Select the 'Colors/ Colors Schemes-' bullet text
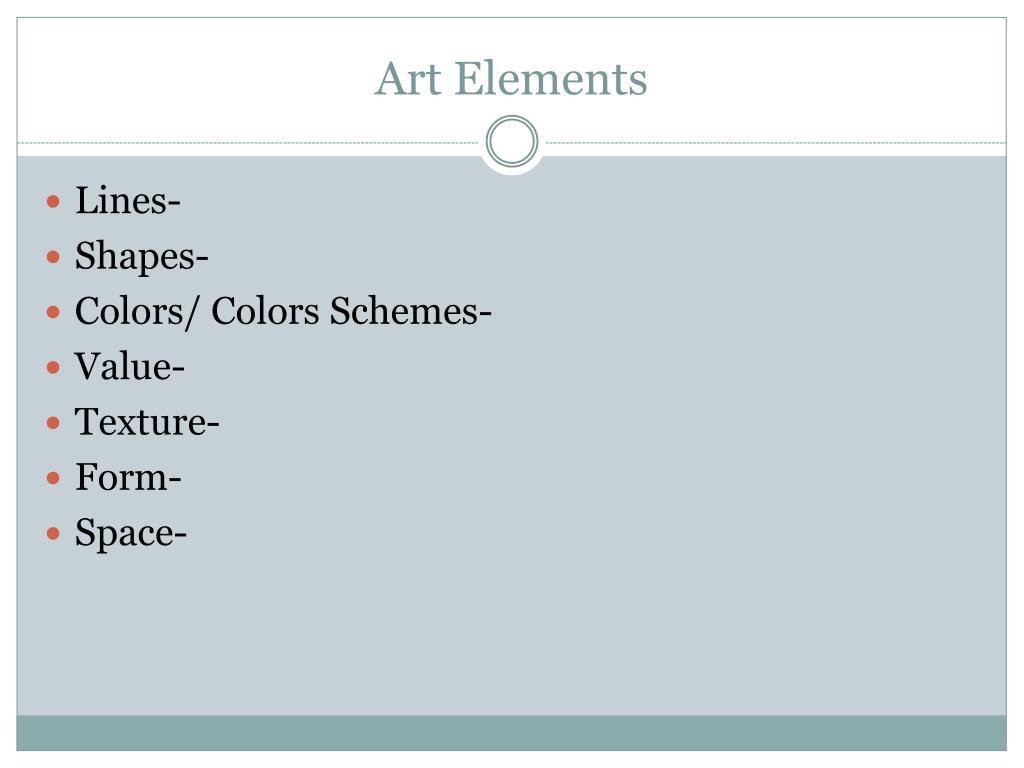The width and height of the screenshot is (1024, 768). [283, 312]
